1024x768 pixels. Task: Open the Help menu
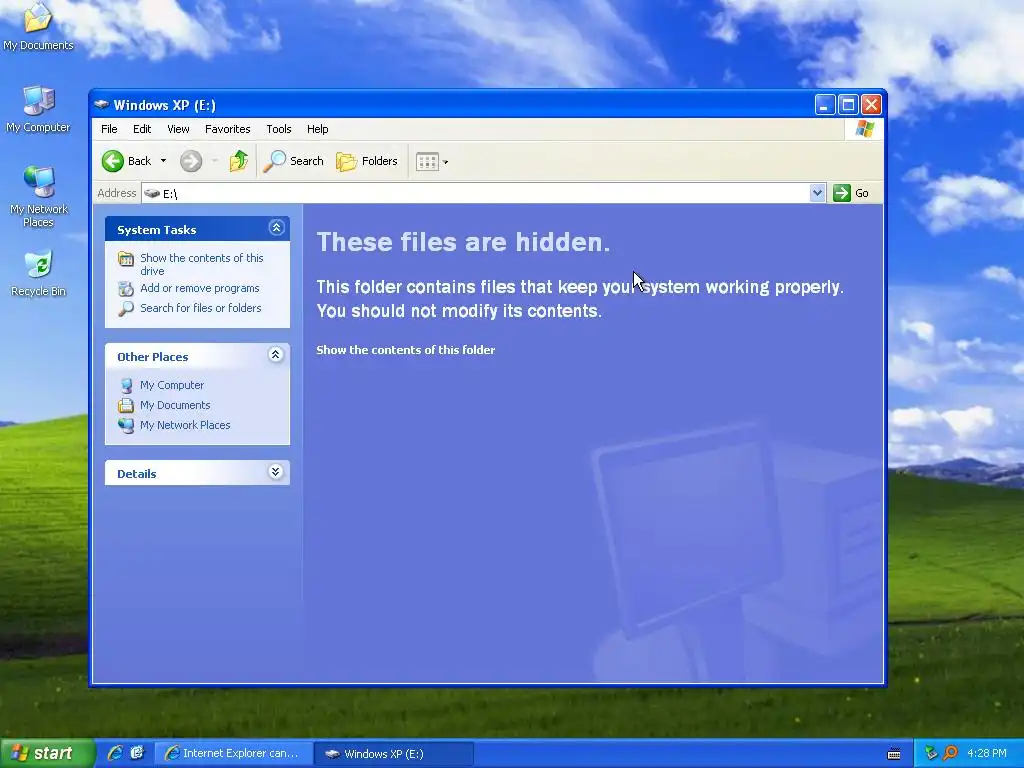pyautogui.click(x=317, y=129)
